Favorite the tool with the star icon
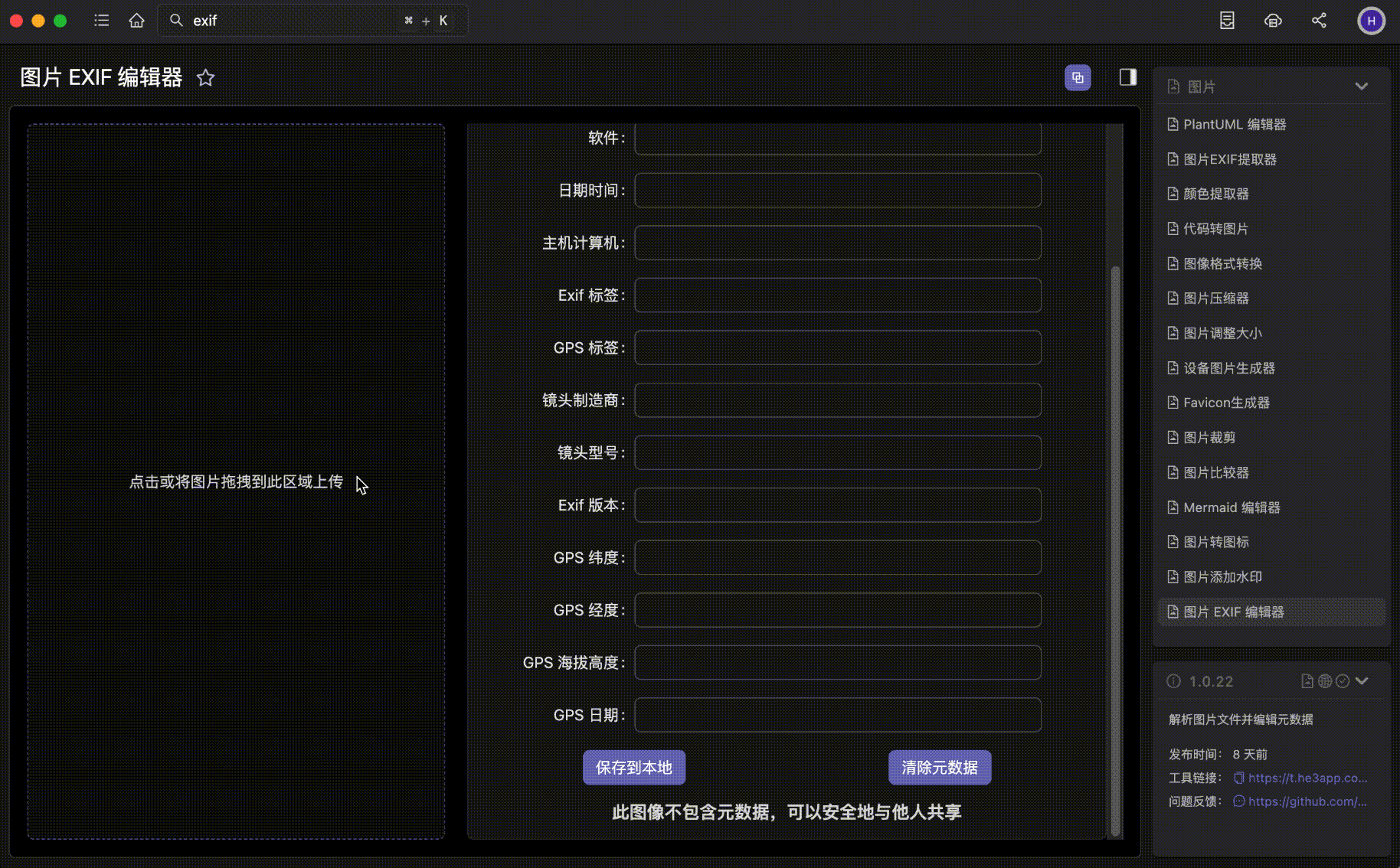The width and height of the screenshot is (1400, 868). [x=205, y=78]
